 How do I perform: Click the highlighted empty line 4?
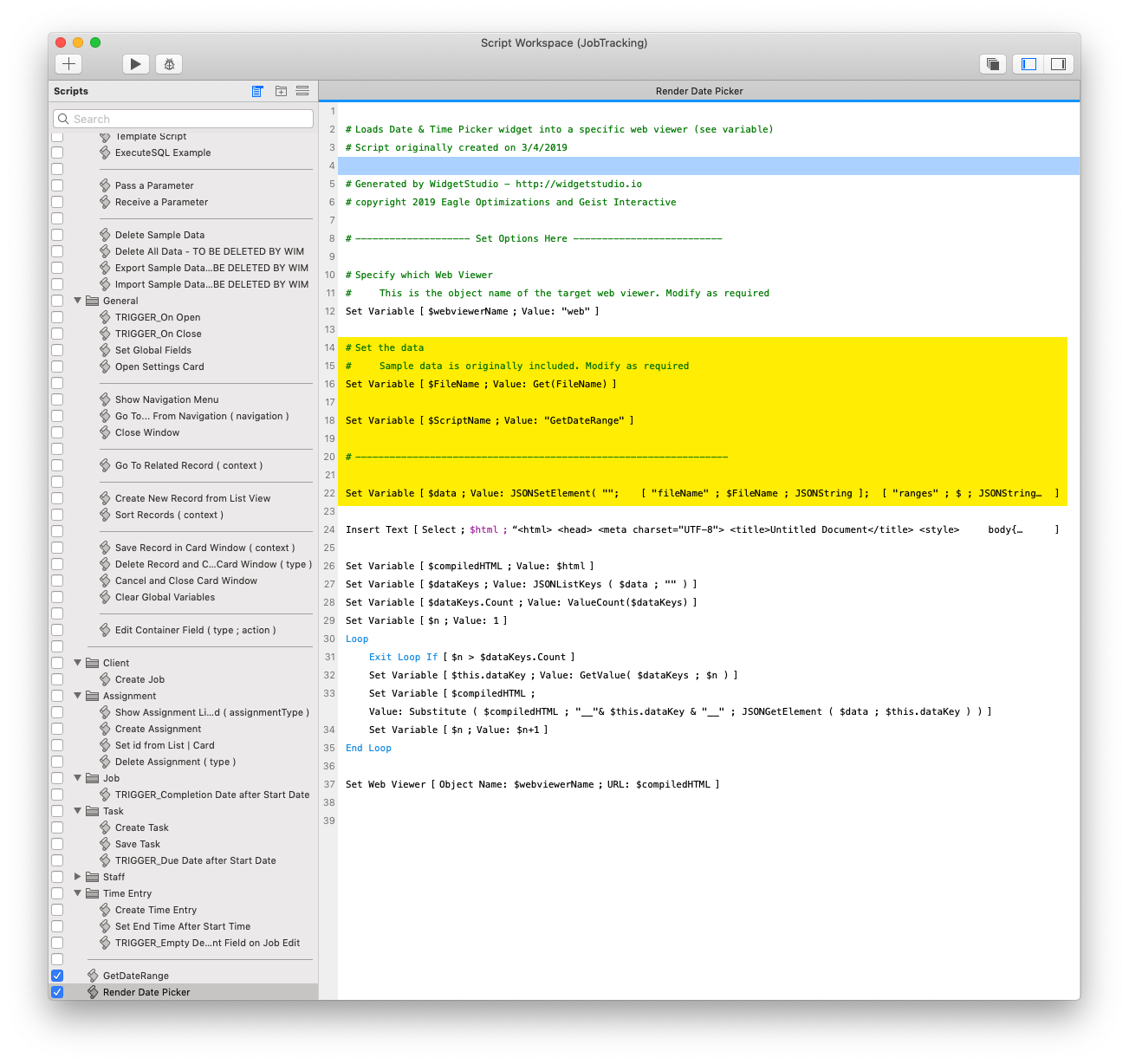(709, 165)
